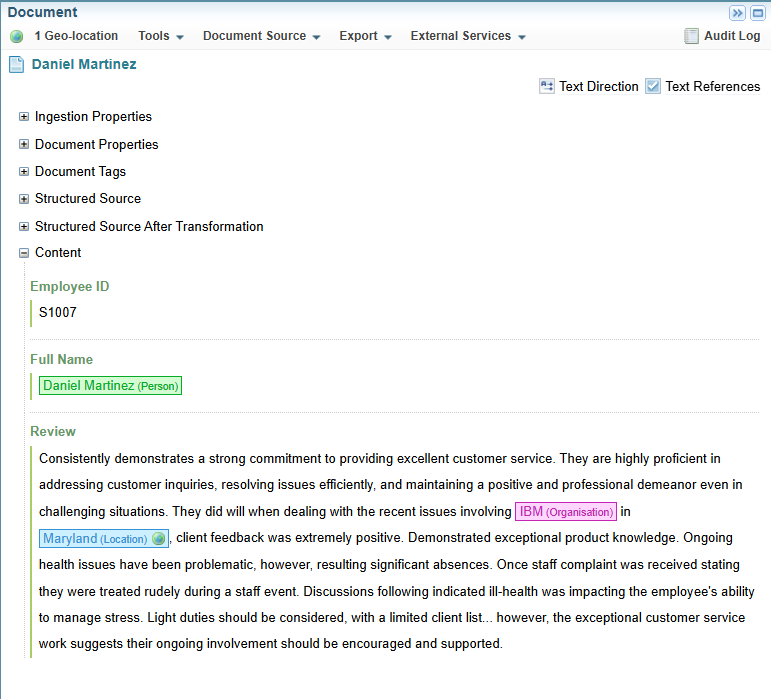Expand Ingestion Properties section
Image resolution: width=771 pixels, height=699 pixels.
24,117
